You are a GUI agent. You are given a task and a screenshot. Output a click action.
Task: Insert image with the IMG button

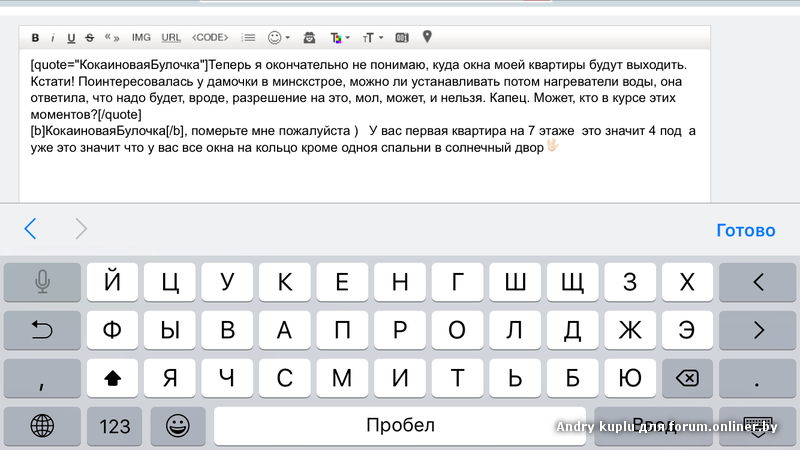[141, 38]
